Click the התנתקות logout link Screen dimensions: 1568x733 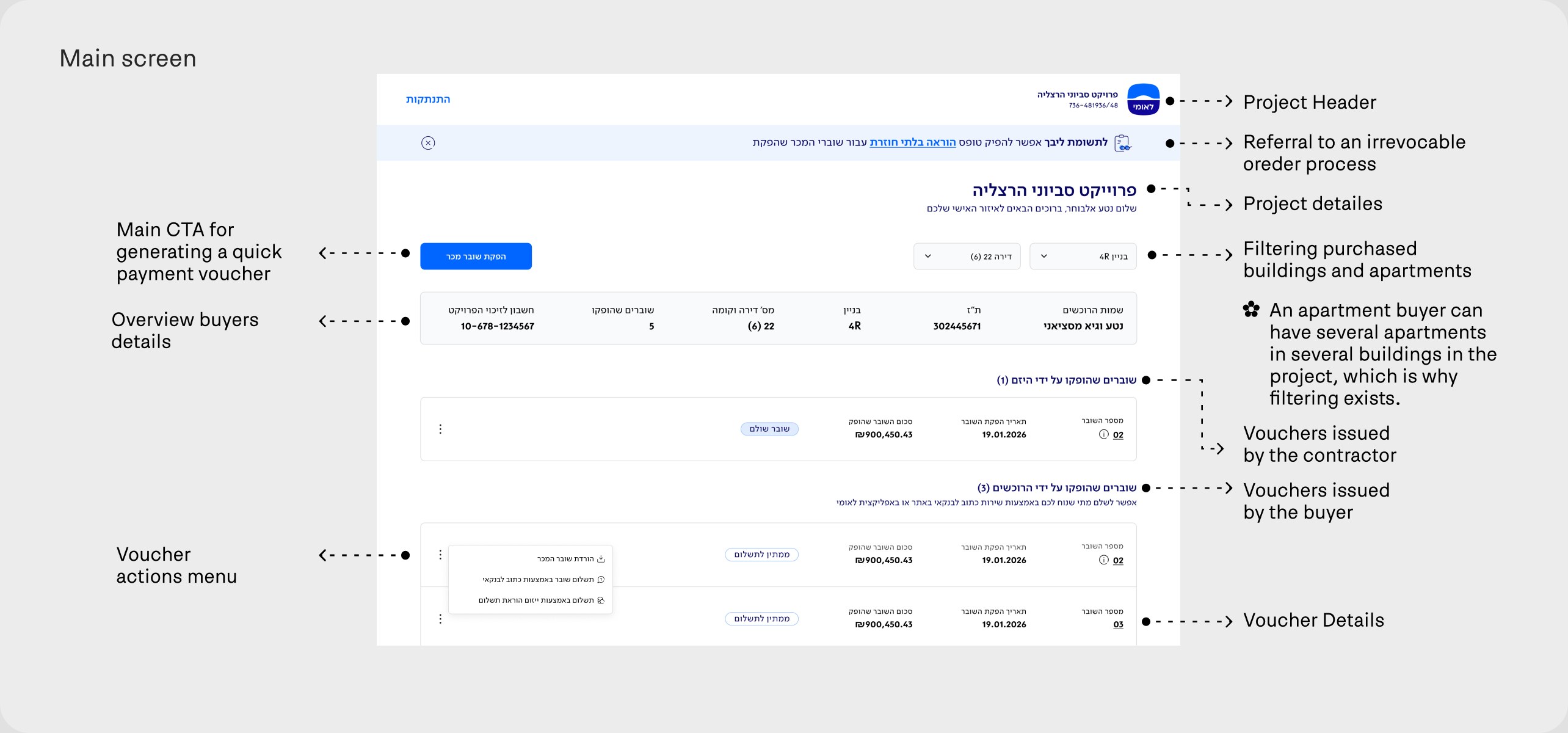(428, 99)
